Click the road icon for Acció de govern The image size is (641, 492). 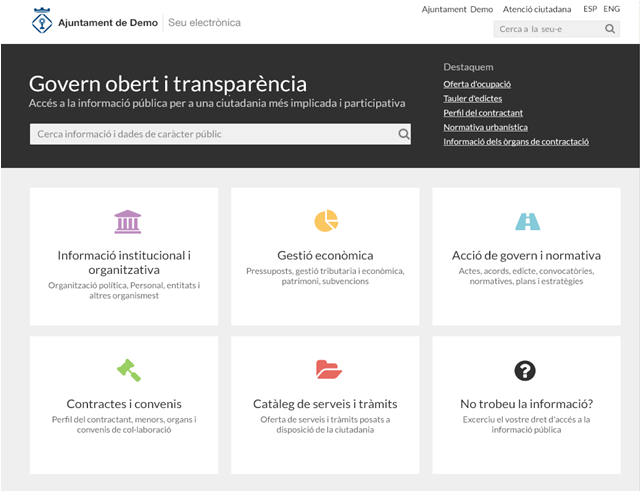tap(526, 221)
